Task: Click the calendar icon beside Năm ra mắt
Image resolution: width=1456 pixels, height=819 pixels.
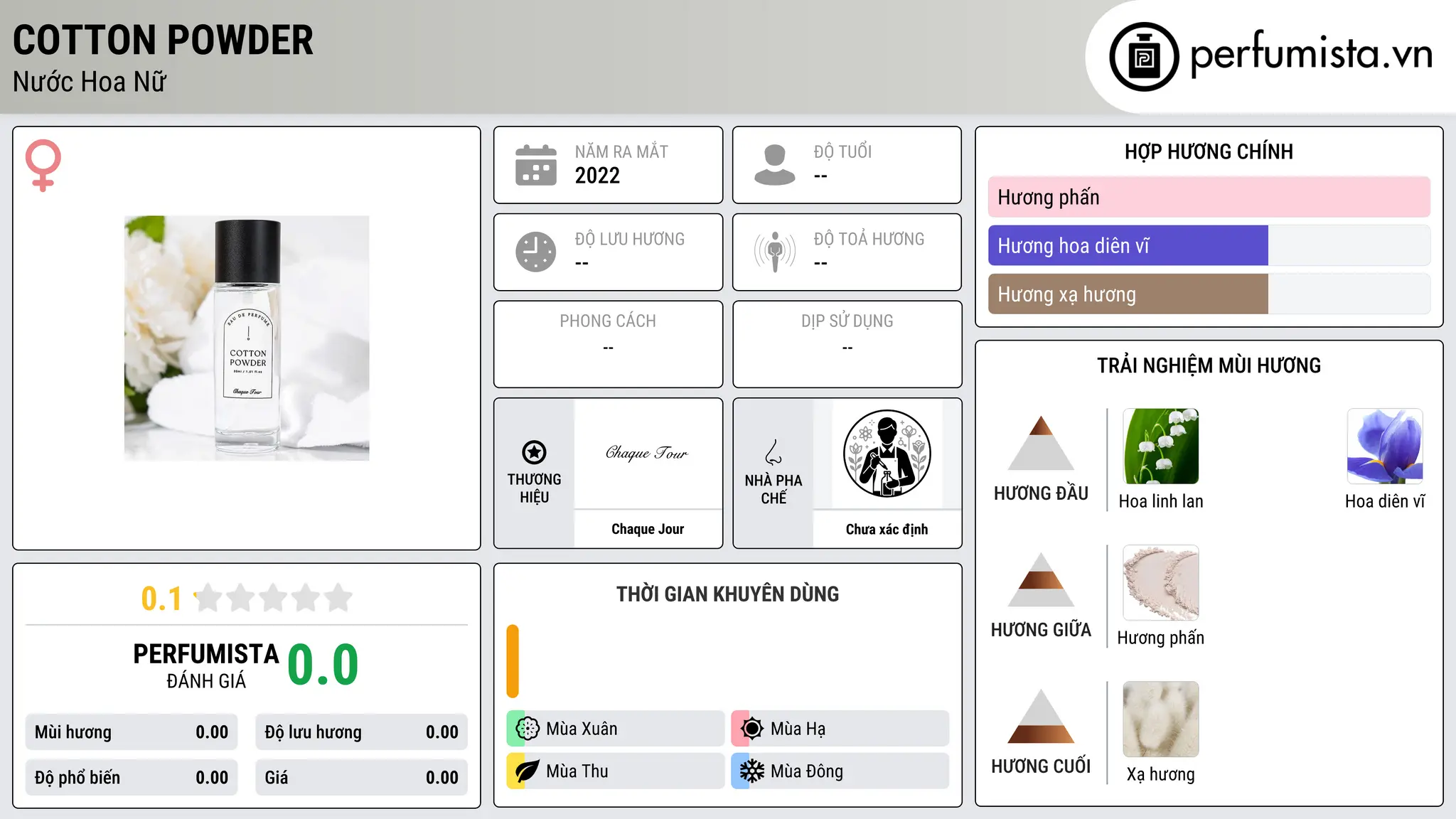Action: (x=536, y=165)
